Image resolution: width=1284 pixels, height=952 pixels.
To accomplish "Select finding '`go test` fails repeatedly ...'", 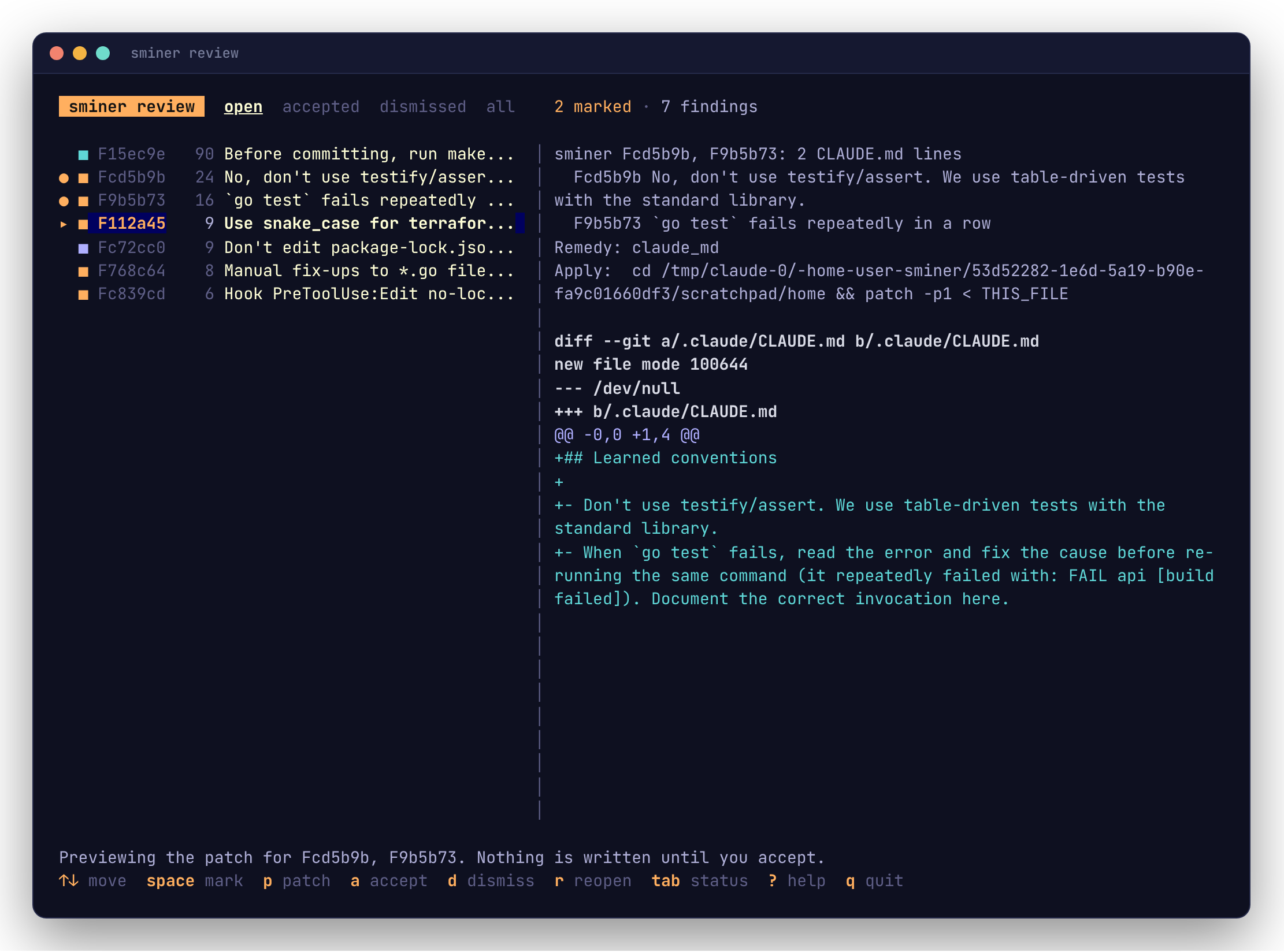I will 369,200.
